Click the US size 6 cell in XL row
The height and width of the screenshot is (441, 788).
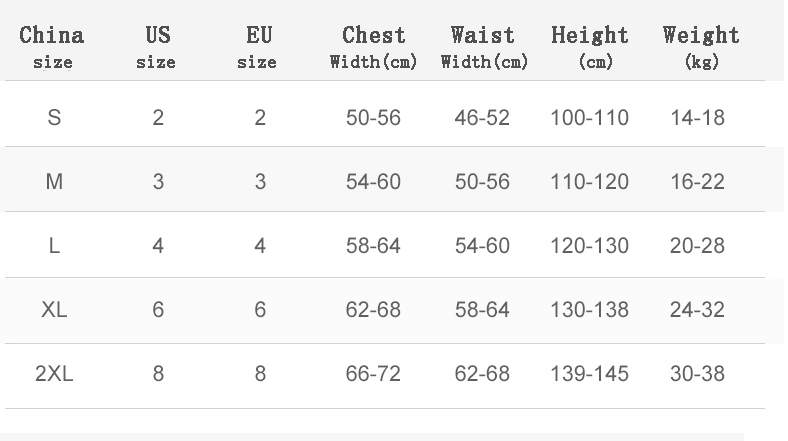(158, 310)
